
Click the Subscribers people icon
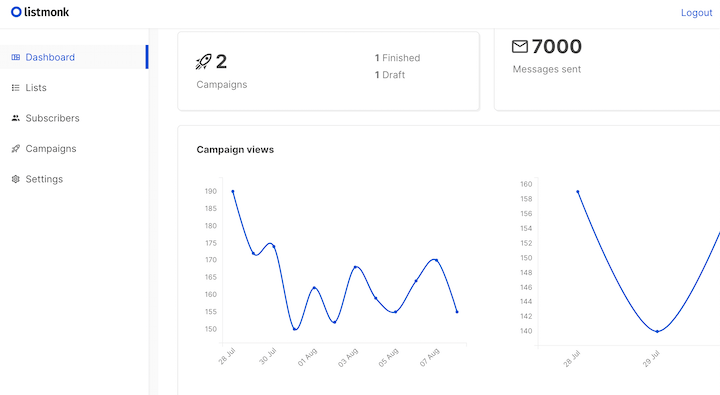point(16,118)
